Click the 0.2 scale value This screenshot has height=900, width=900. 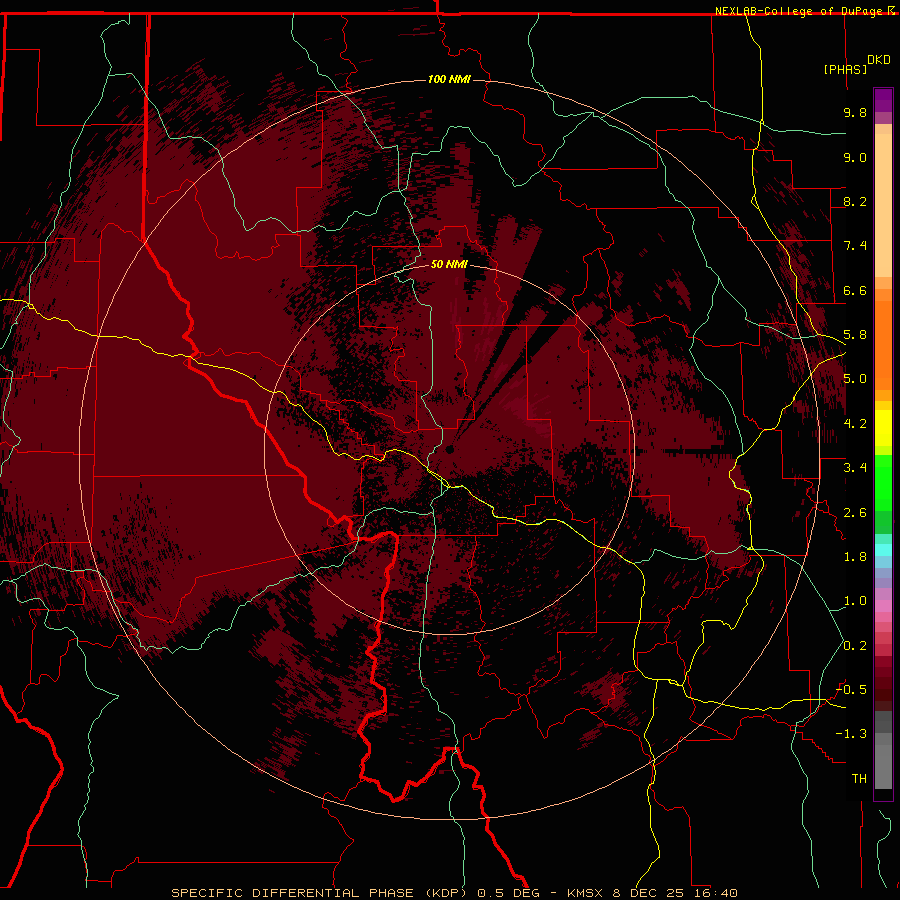coord(855,646)
